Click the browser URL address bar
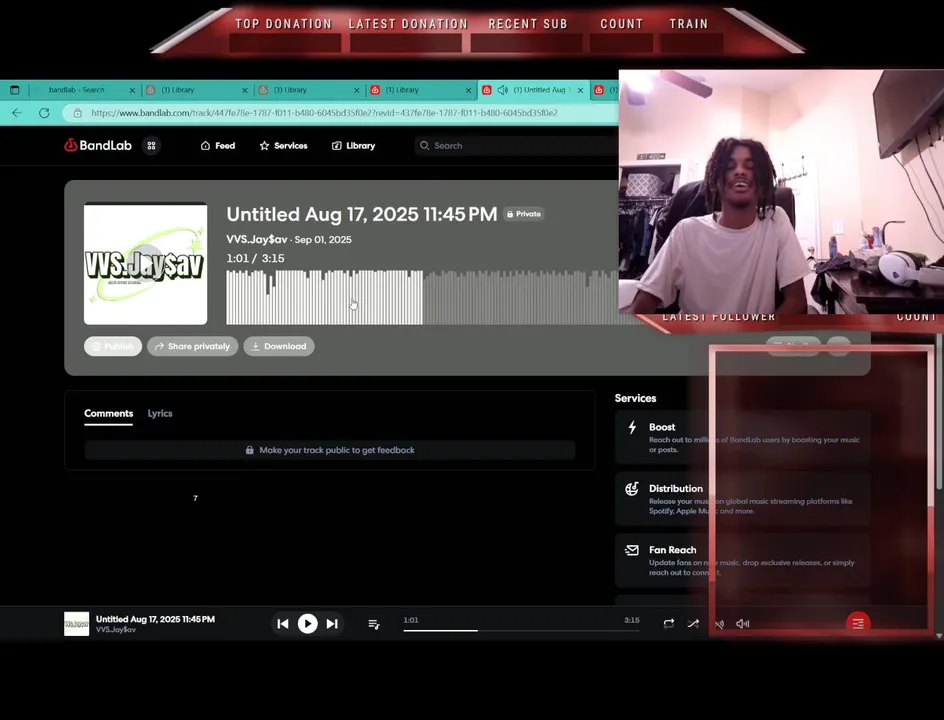The image size is (944, 720). (341, 113)
